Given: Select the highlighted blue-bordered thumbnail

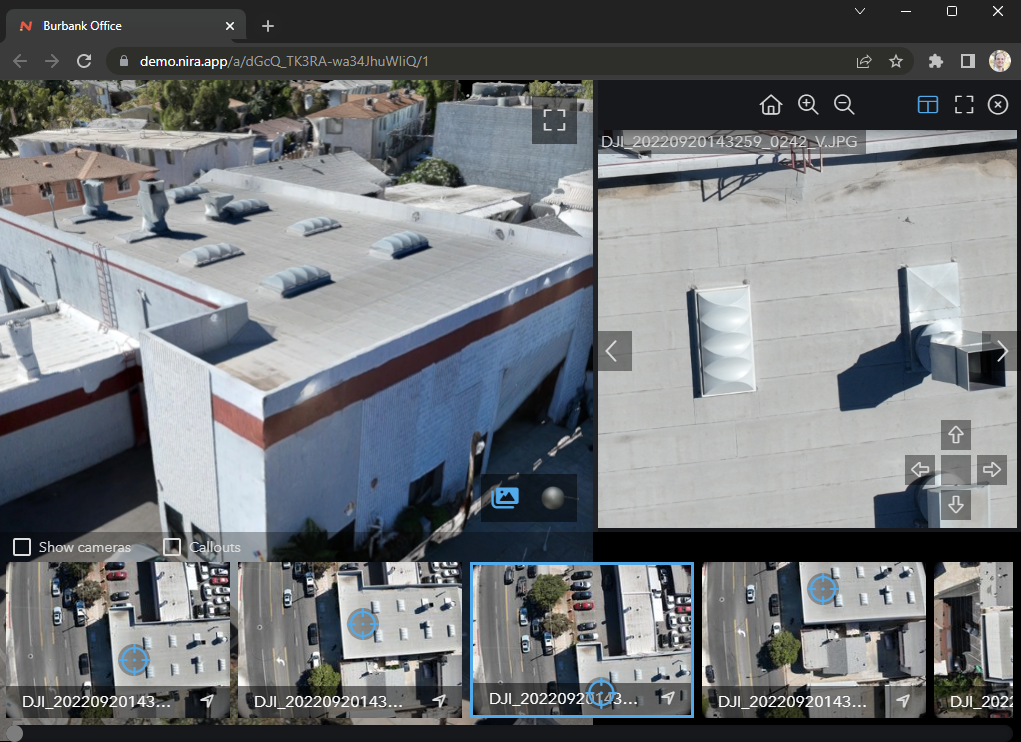Looking at the screenshot, I should tap(582, 640).
